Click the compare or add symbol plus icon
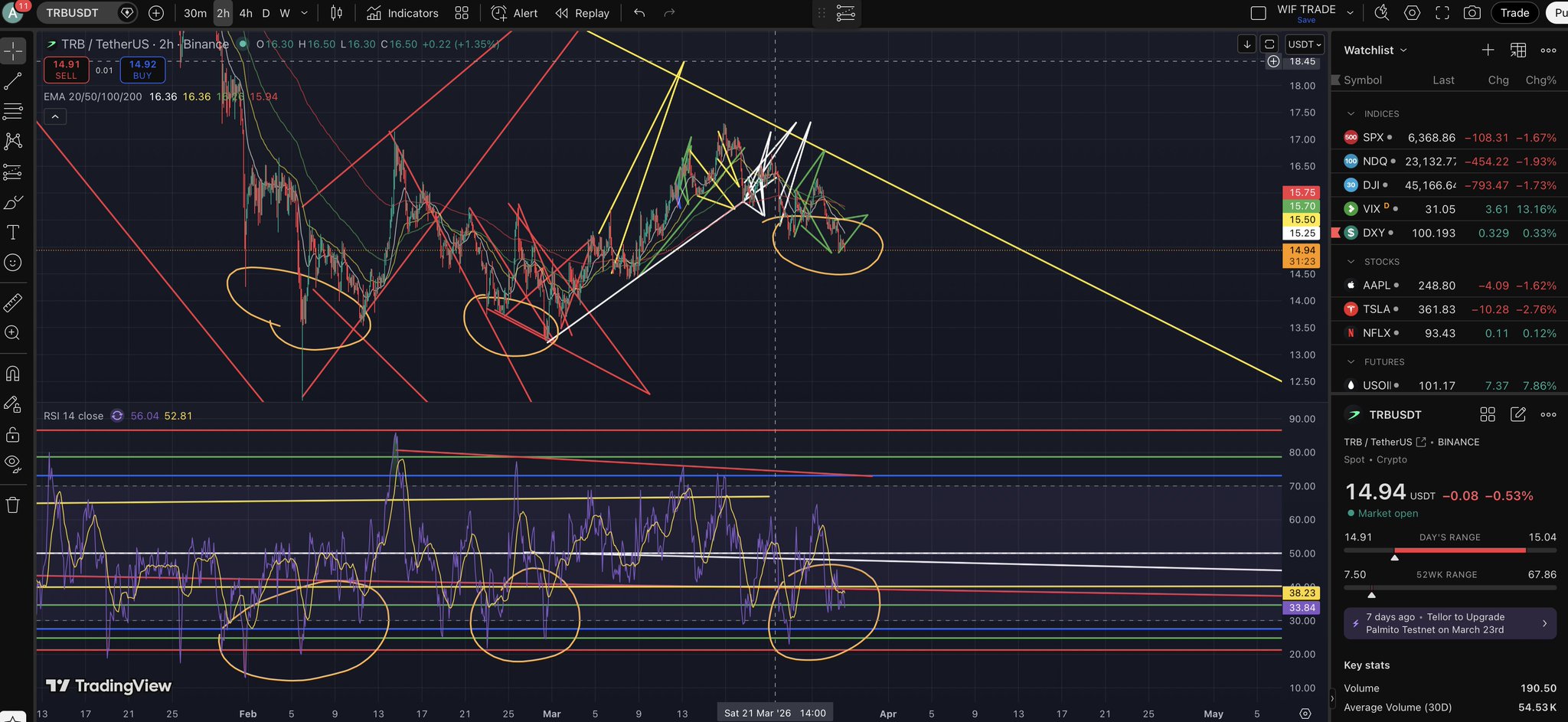 (x=156, y=13)
